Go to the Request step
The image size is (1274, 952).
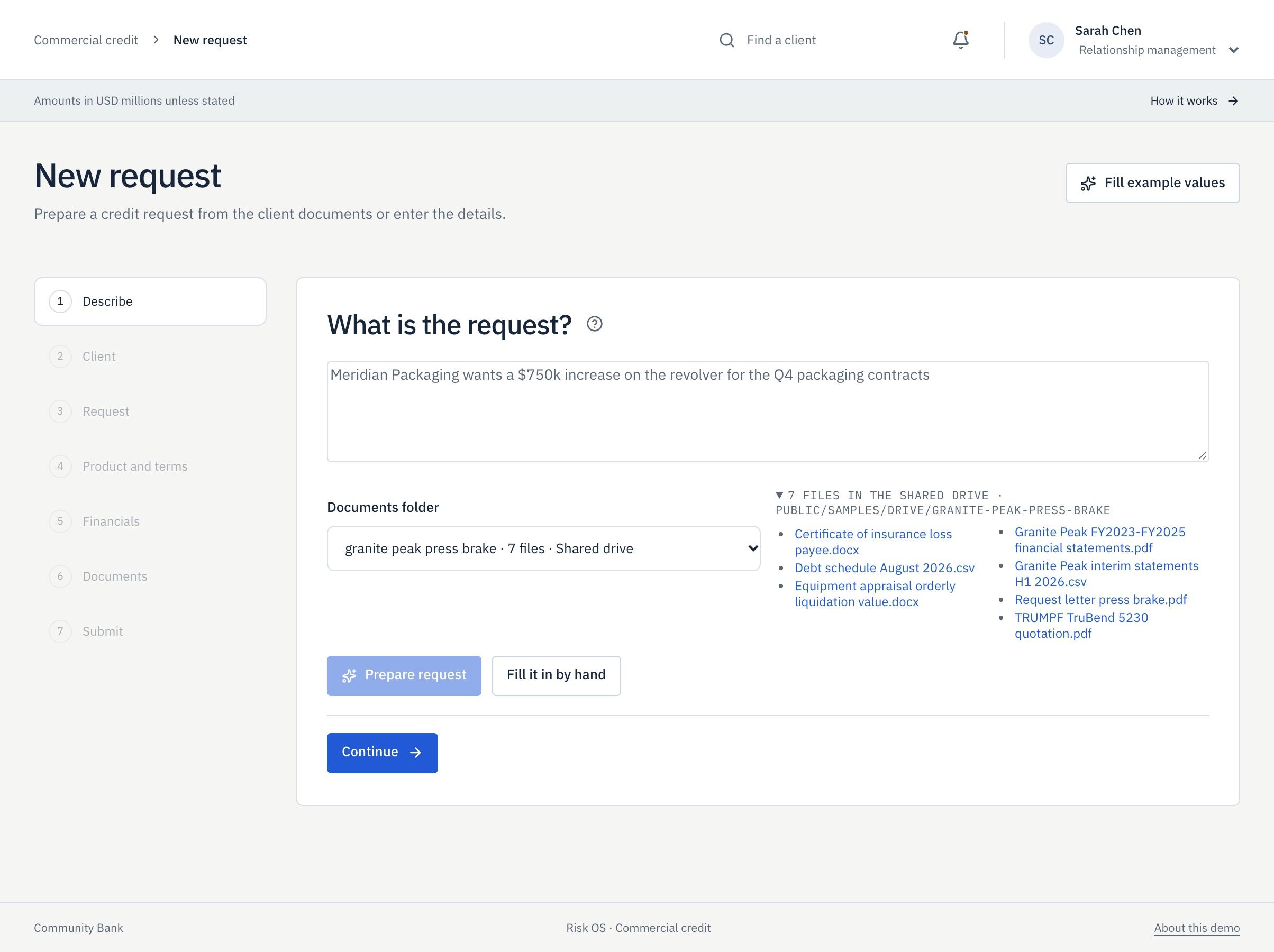click(x=150, y=411)
